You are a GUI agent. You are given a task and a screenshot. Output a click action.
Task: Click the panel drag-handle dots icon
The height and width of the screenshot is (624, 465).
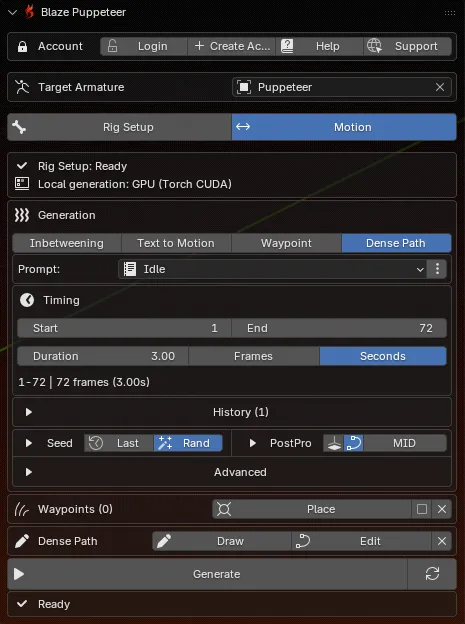click(x=450, y=13)
